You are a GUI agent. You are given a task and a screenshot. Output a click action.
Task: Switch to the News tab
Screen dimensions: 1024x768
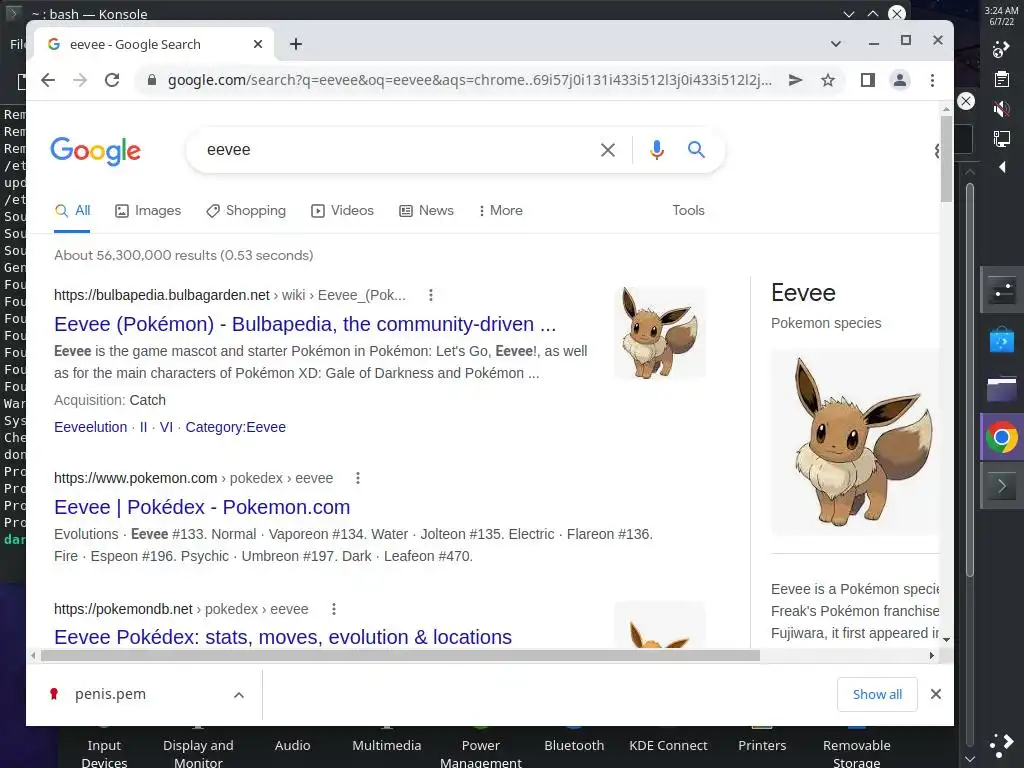426,211
